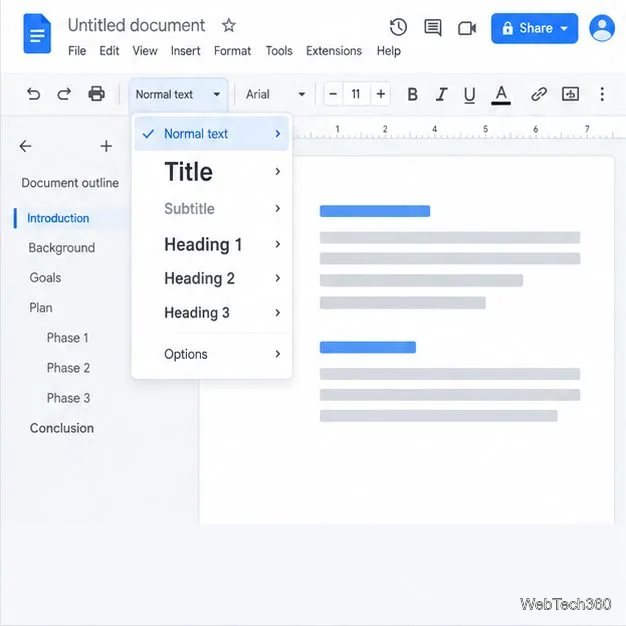Apply the Heading 2 style
The height and width of the screenshot is (626, 626).
click(x=212, y=278)
